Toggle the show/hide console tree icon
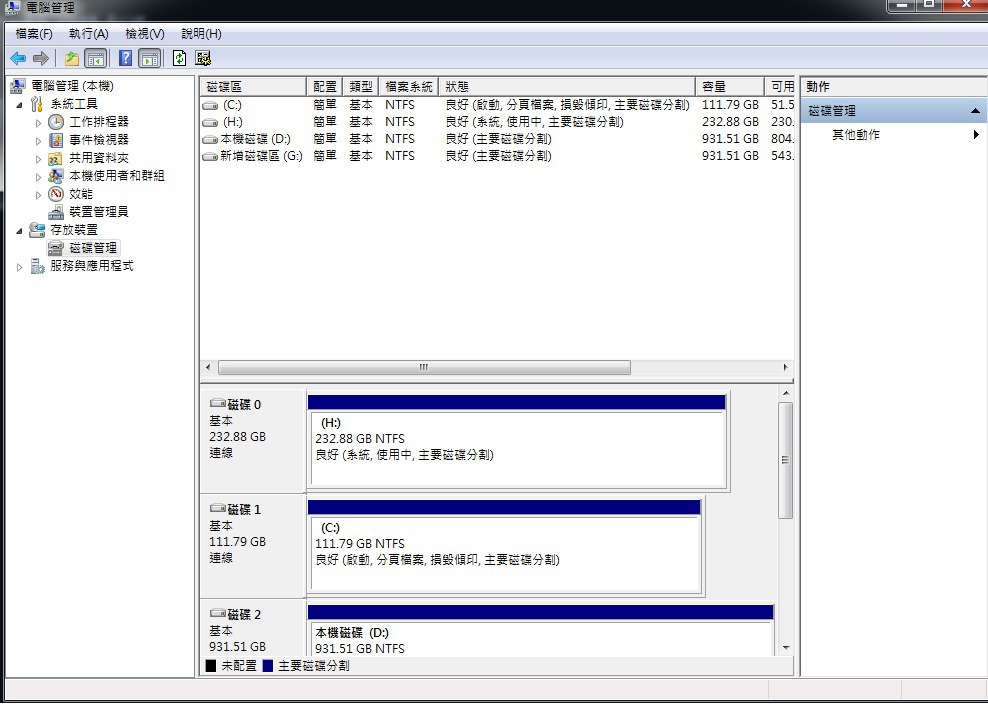The height and width of the screenshot is (706, 988). tap(96, 59)
